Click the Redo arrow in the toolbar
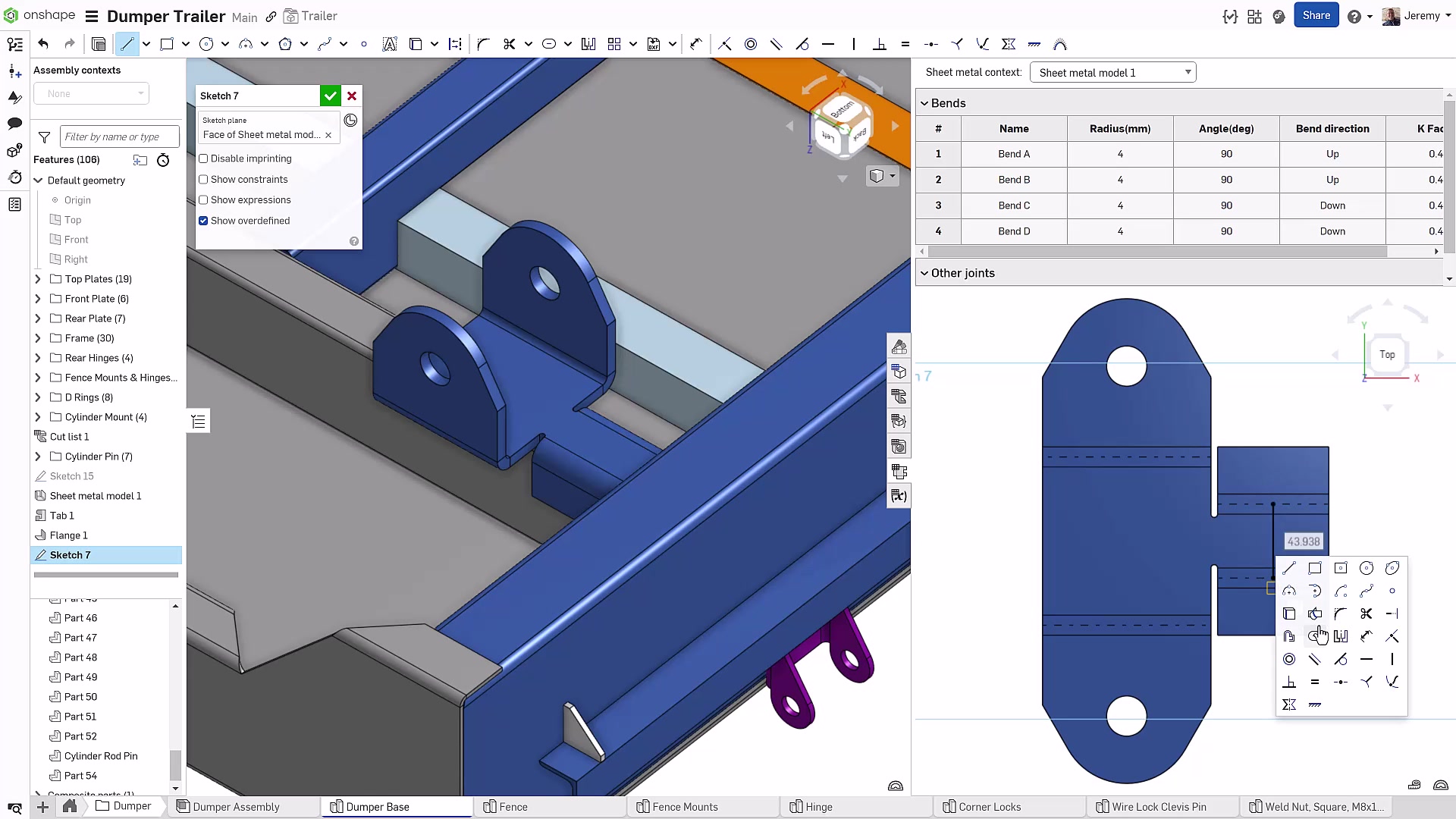Image resolution: width=1456 pixels, height=819 pixels. (70, 44)
